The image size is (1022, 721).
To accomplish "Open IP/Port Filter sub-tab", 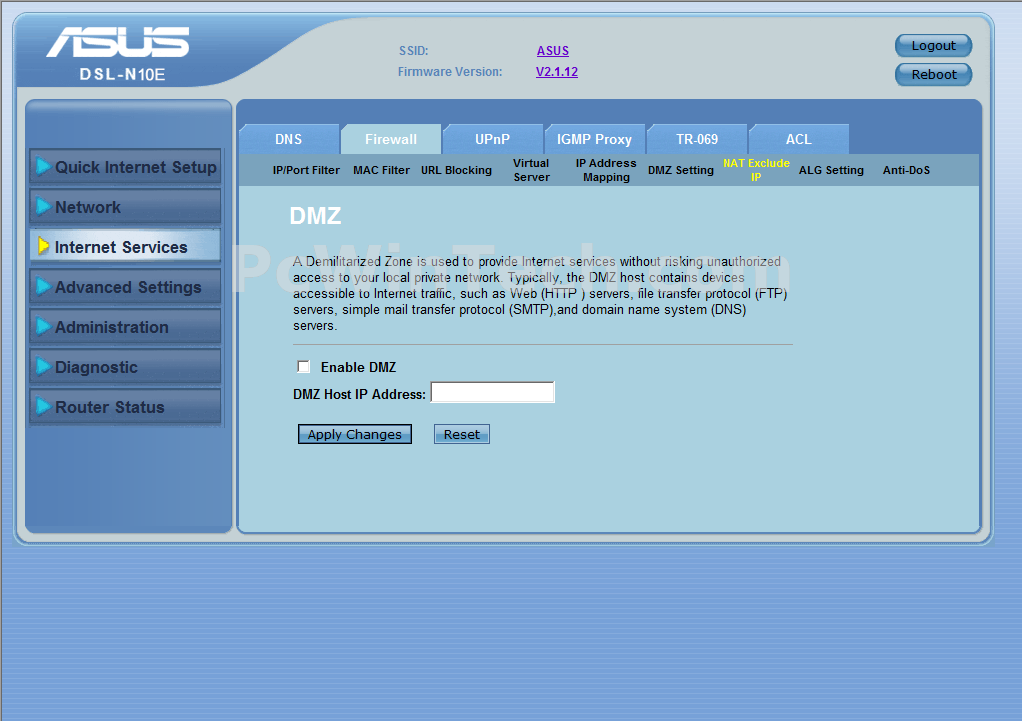I will click(306, 170).
